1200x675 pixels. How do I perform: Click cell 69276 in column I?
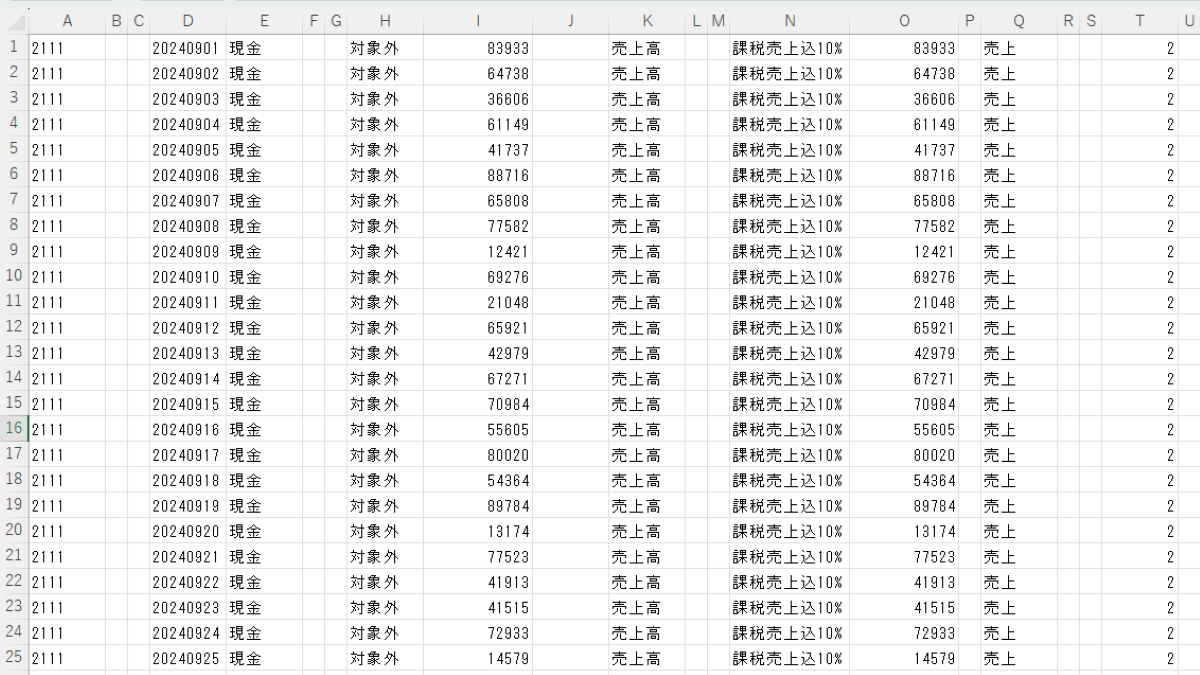click(x=478, y=276)
